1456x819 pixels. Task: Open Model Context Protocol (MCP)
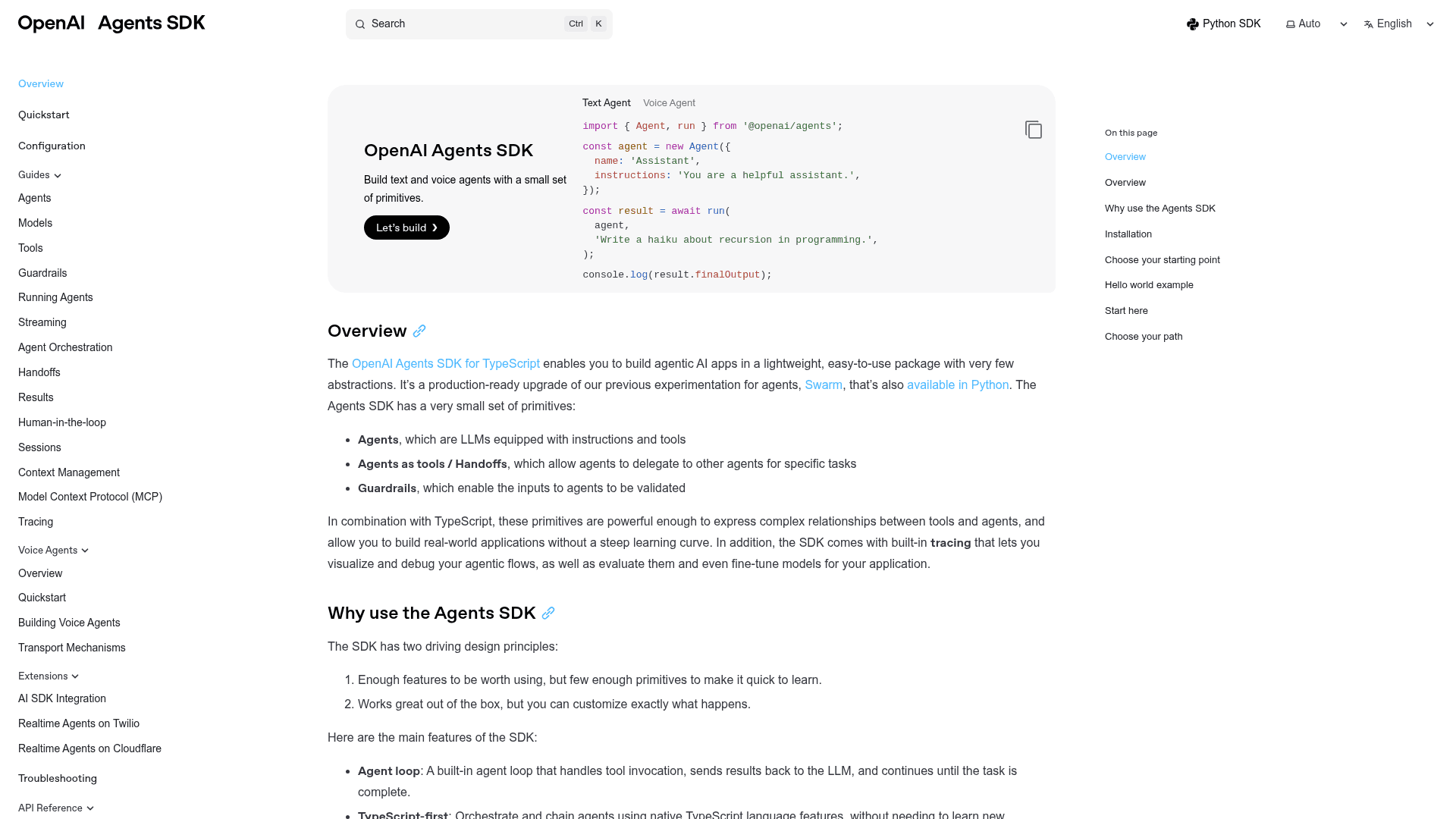click(x=90, y=497)
